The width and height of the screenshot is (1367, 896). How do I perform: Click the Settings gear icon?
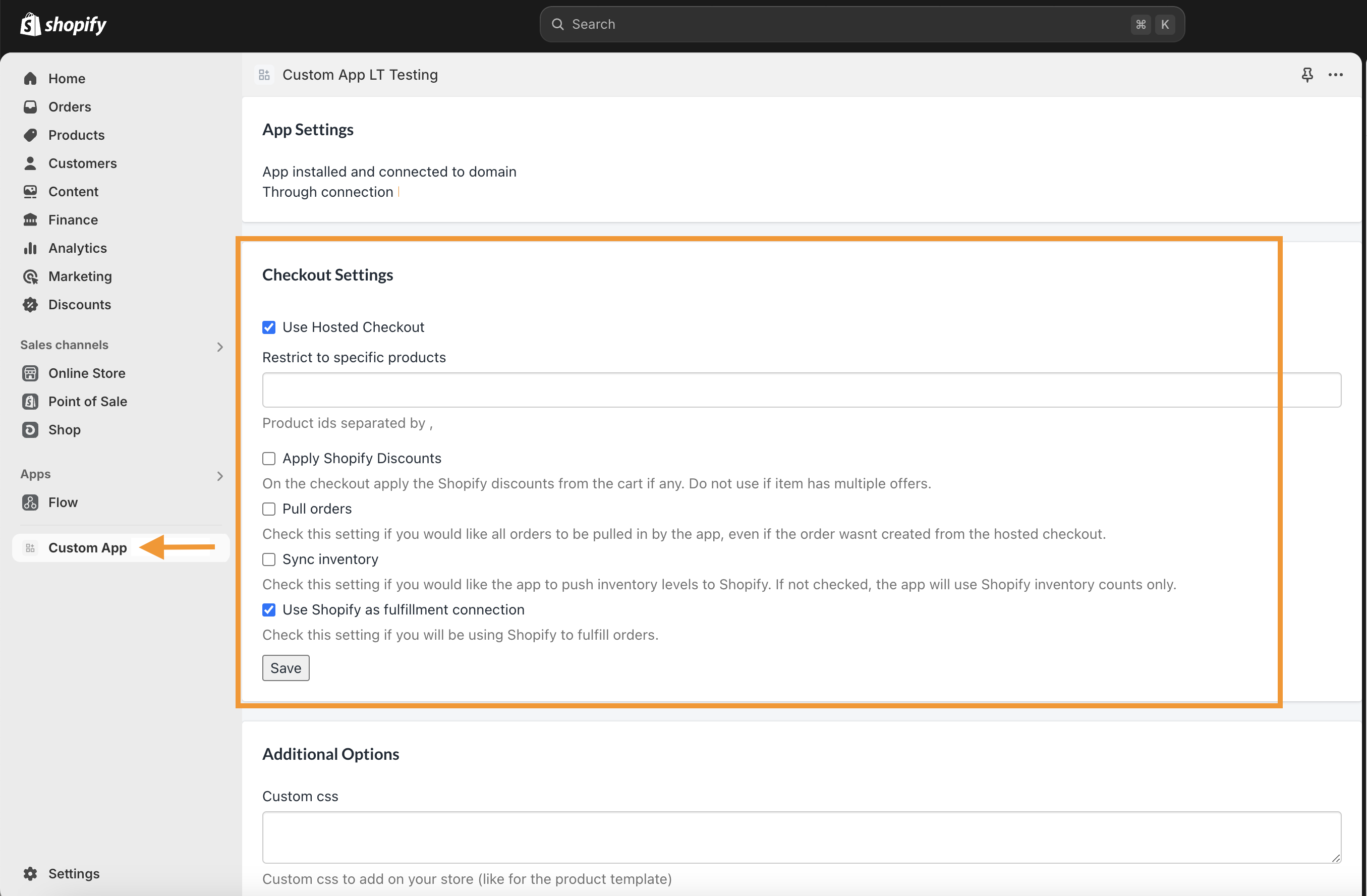click(30, 873)
